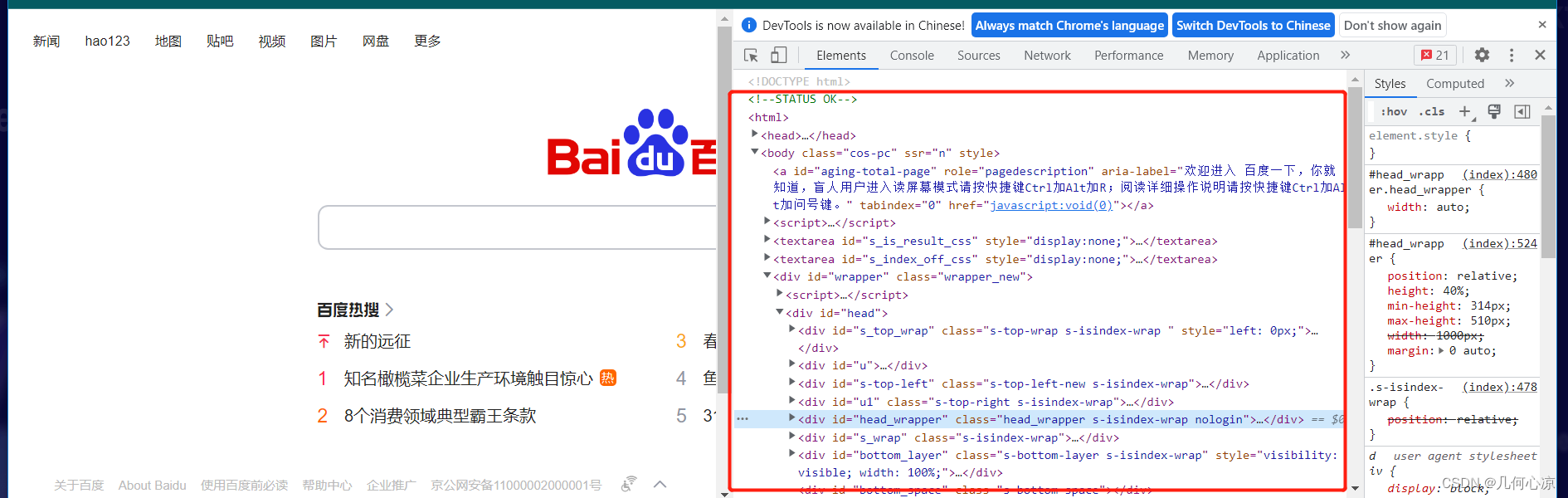Toggle the device toolbar icon
This screenshot has height=498, width=1568.
click(x=778, y=56)
